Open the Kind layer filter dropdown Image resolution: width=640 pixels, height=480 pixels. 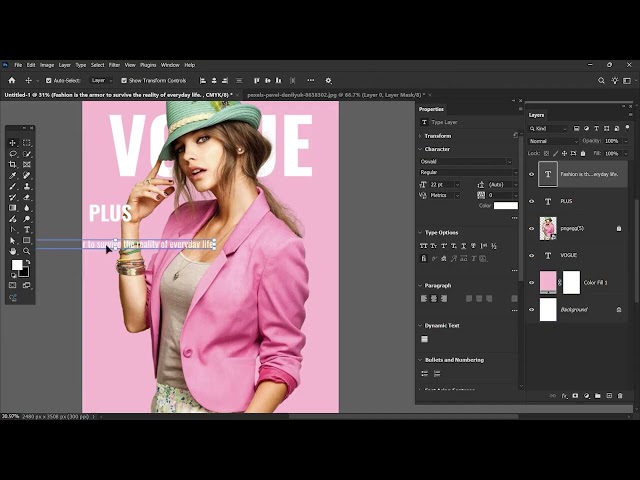pyautogui.click(x=548, y=129)
